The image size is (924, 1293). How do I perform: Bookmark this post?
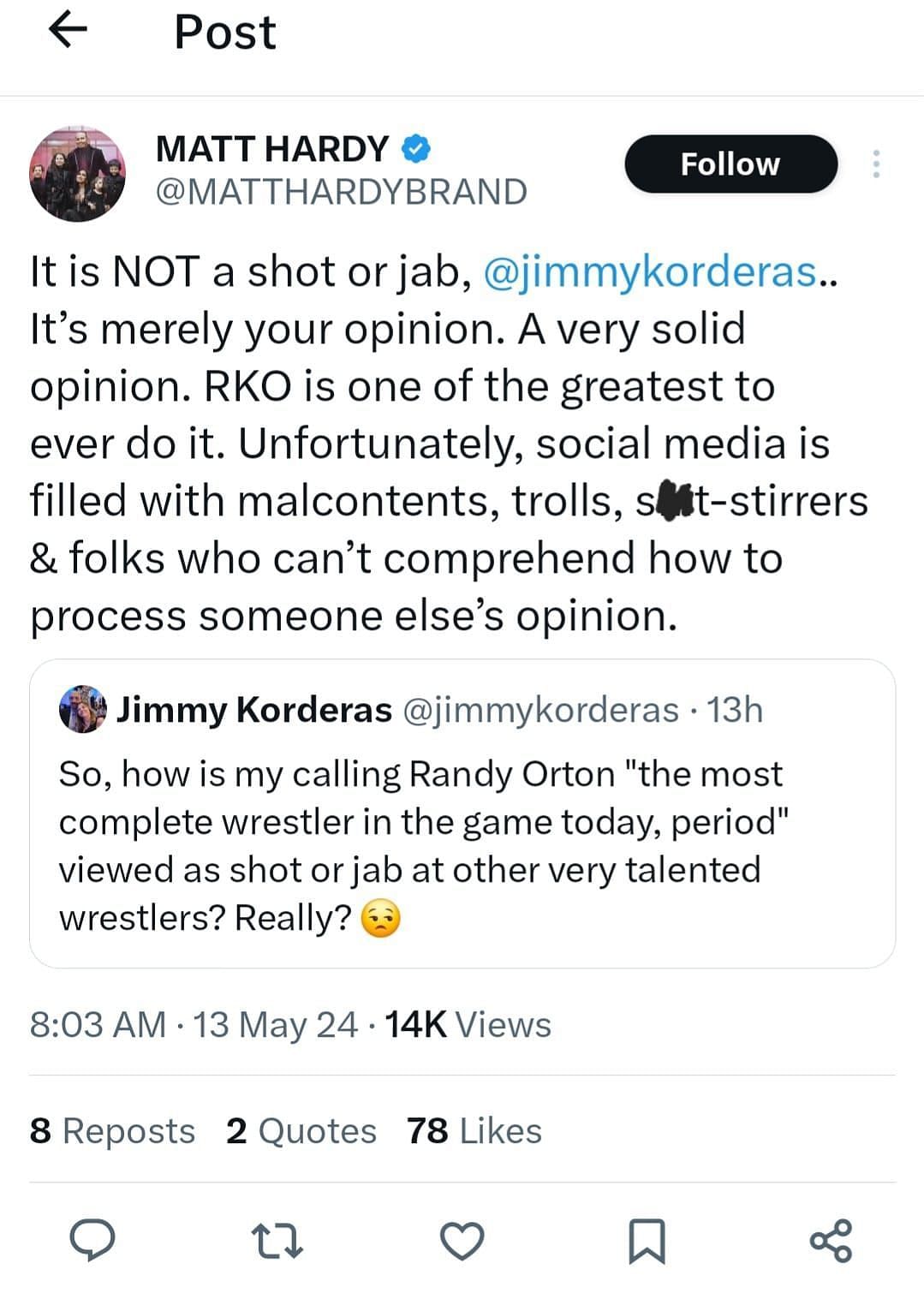pos(647,1241)
